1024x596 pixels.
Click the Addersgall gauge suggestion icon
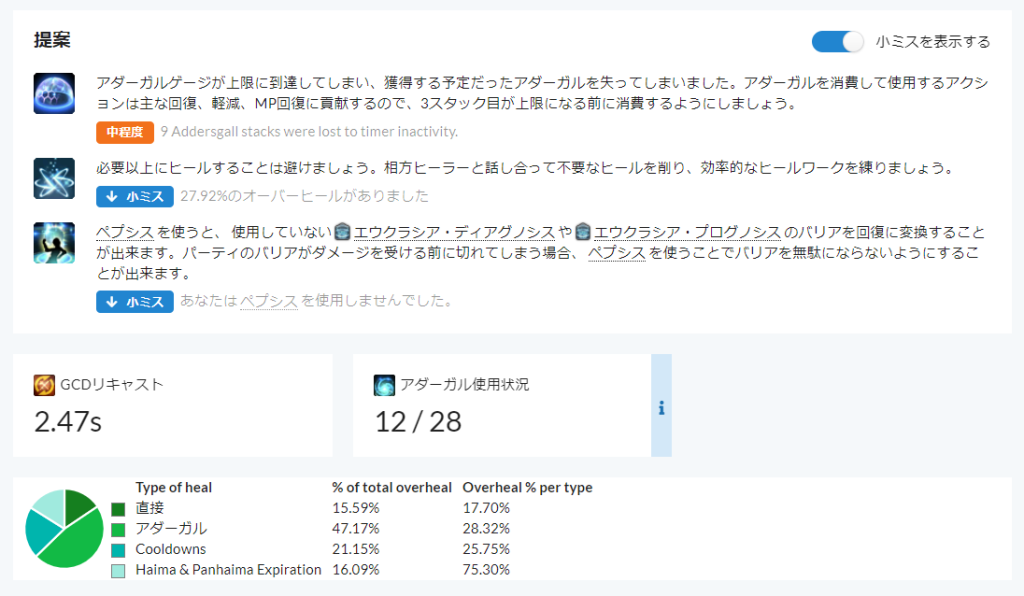pos(53,93)
